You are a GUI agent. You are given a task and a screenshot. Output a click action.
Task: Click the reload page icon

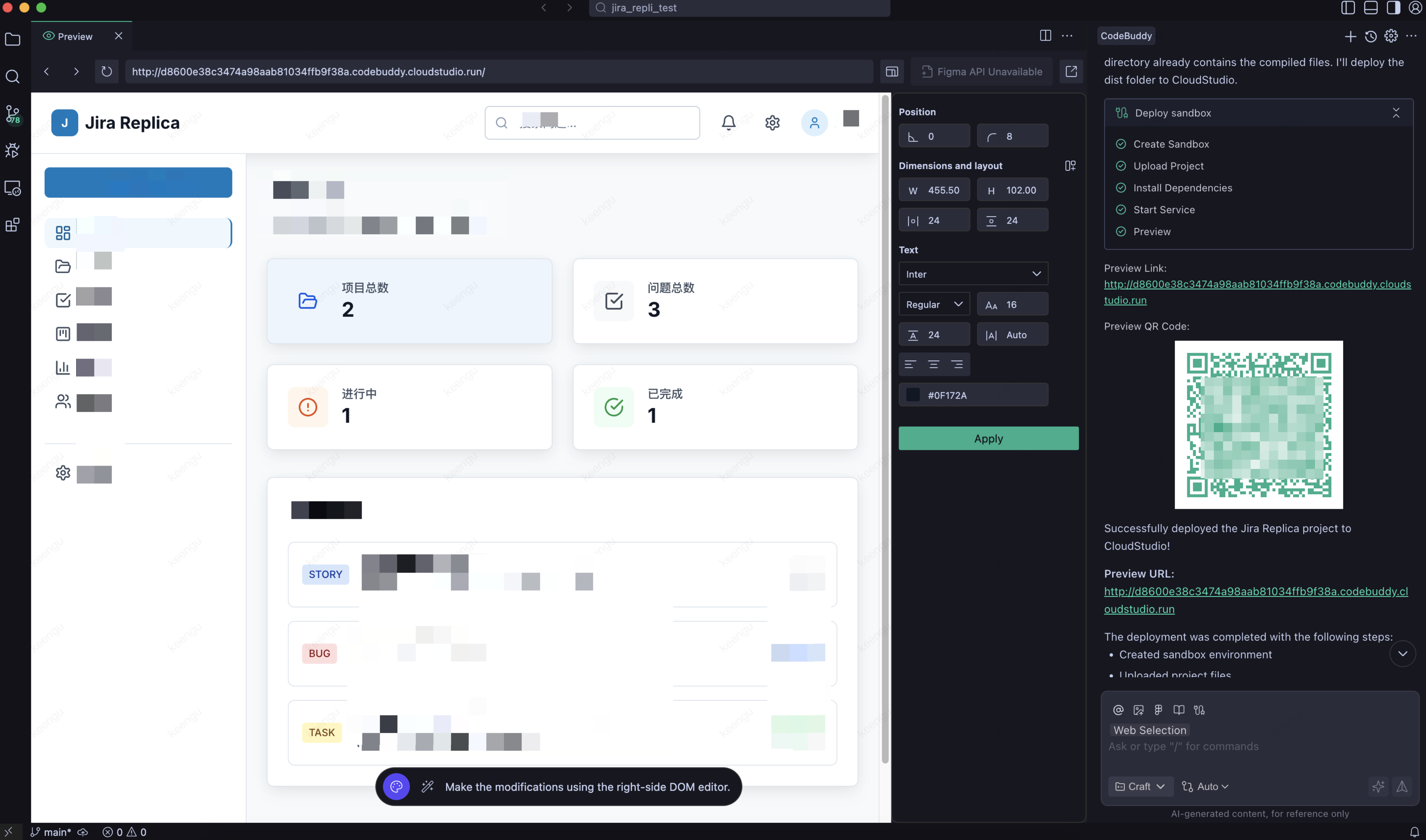coord(106,72)
